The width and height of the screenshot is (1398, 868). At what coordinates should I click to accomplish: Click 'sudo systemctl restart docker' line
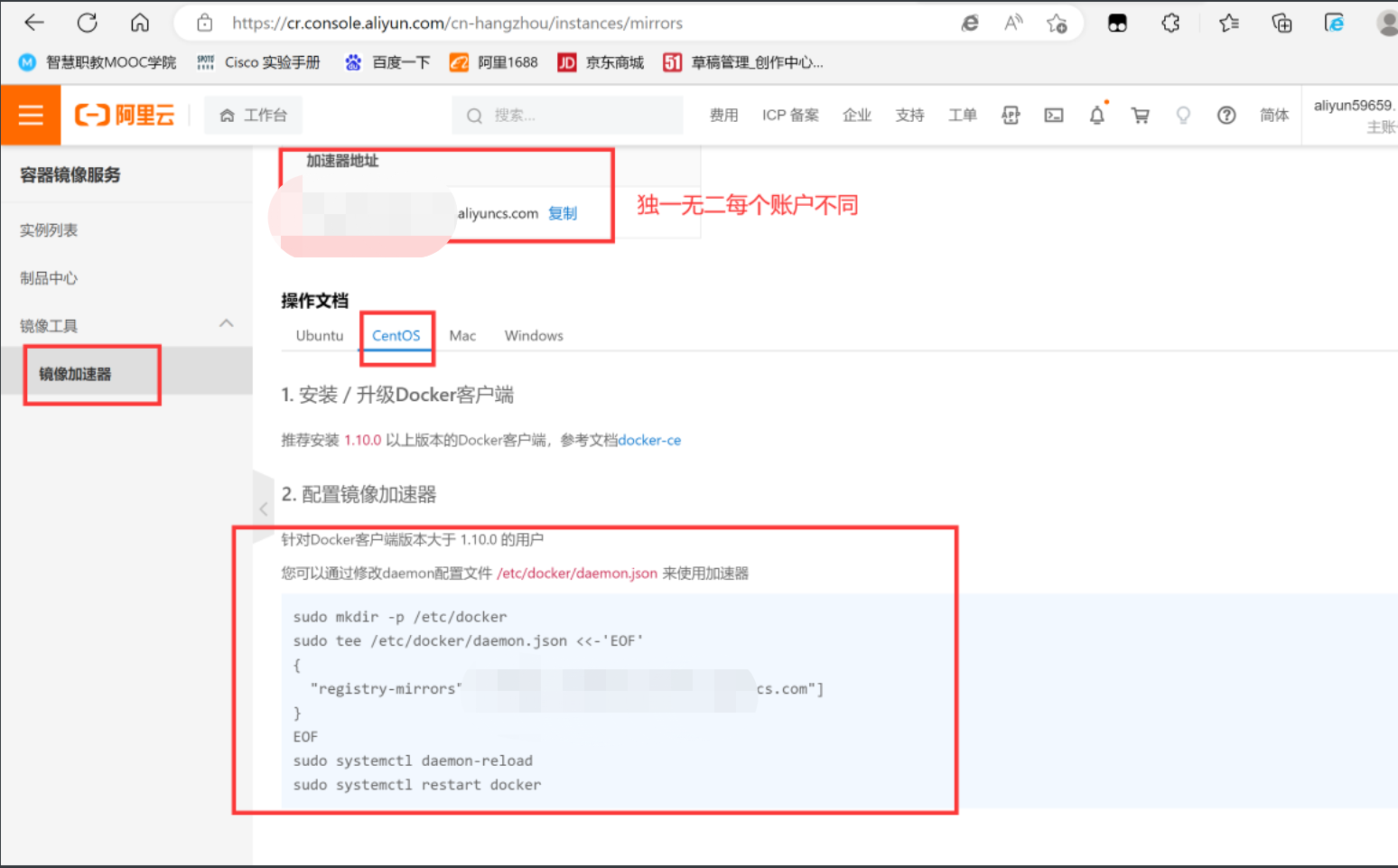tap(417, 785)
